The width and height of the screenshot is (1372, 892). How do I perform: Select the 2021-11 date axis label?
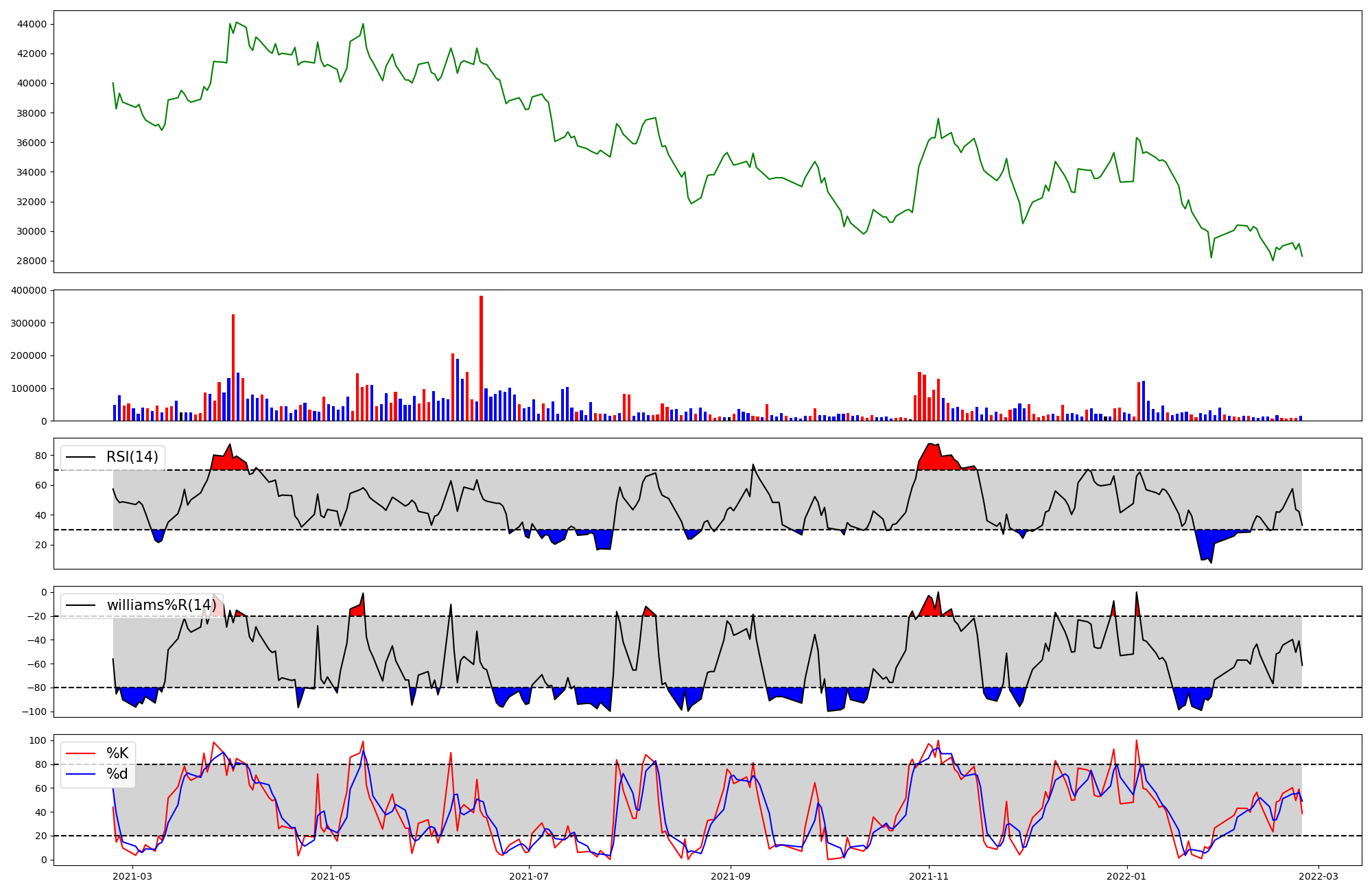tap(930, 876)
